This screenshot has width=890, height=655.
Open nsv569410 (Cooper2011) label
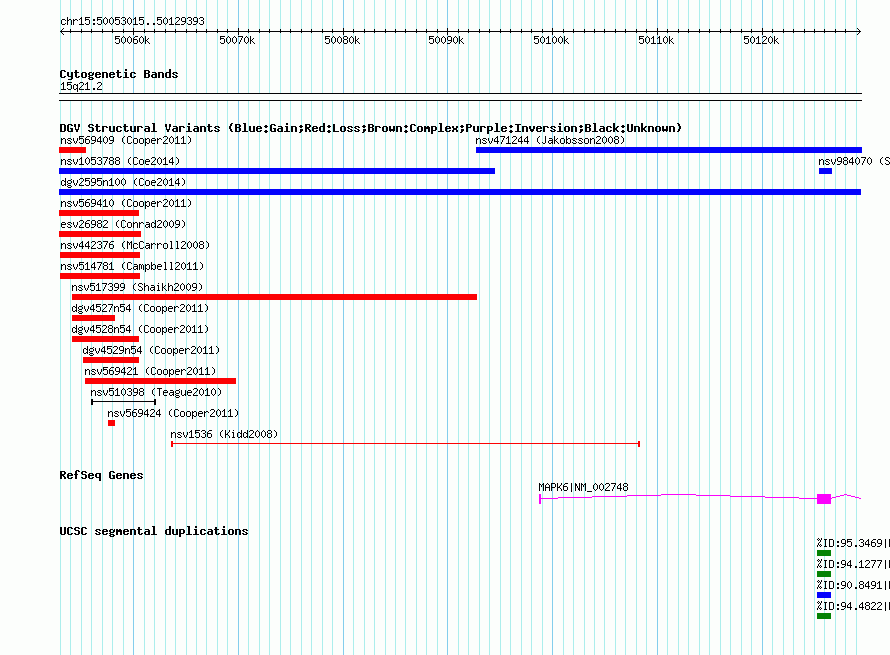coord(126,203)
